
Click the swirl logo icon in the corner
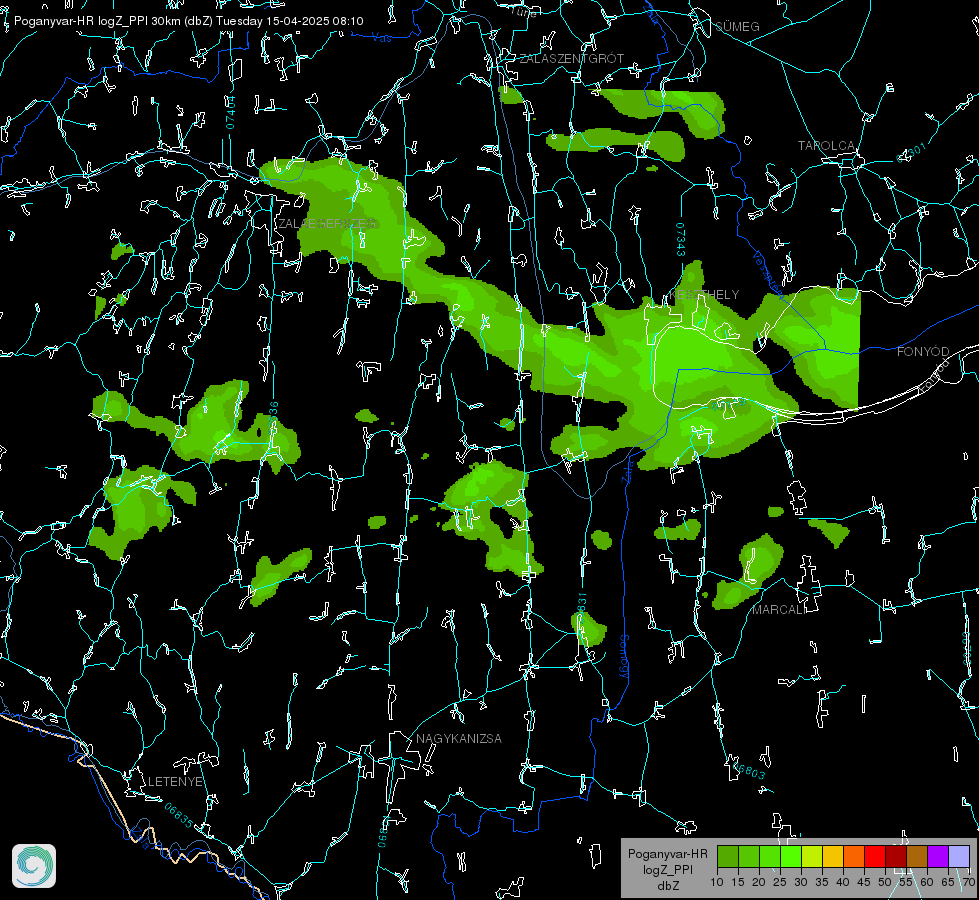(x=34, y=866)
